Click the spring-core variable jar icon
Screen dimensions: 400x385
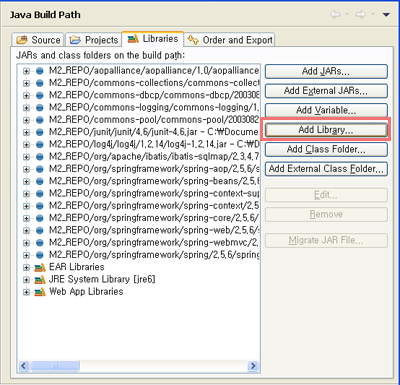(x=40, y=218)
